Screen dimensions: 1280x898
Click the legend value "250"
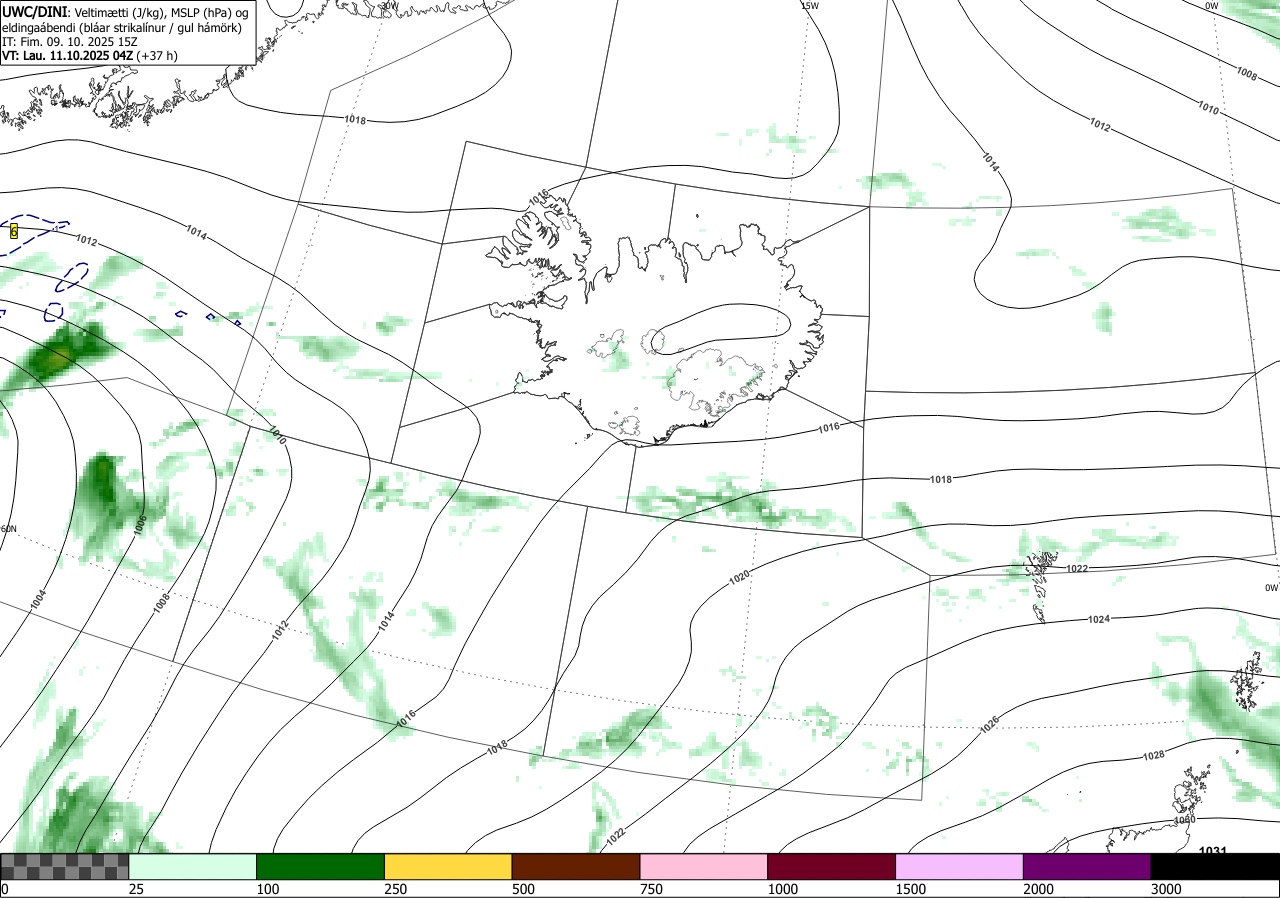click(x=396, y=889)
